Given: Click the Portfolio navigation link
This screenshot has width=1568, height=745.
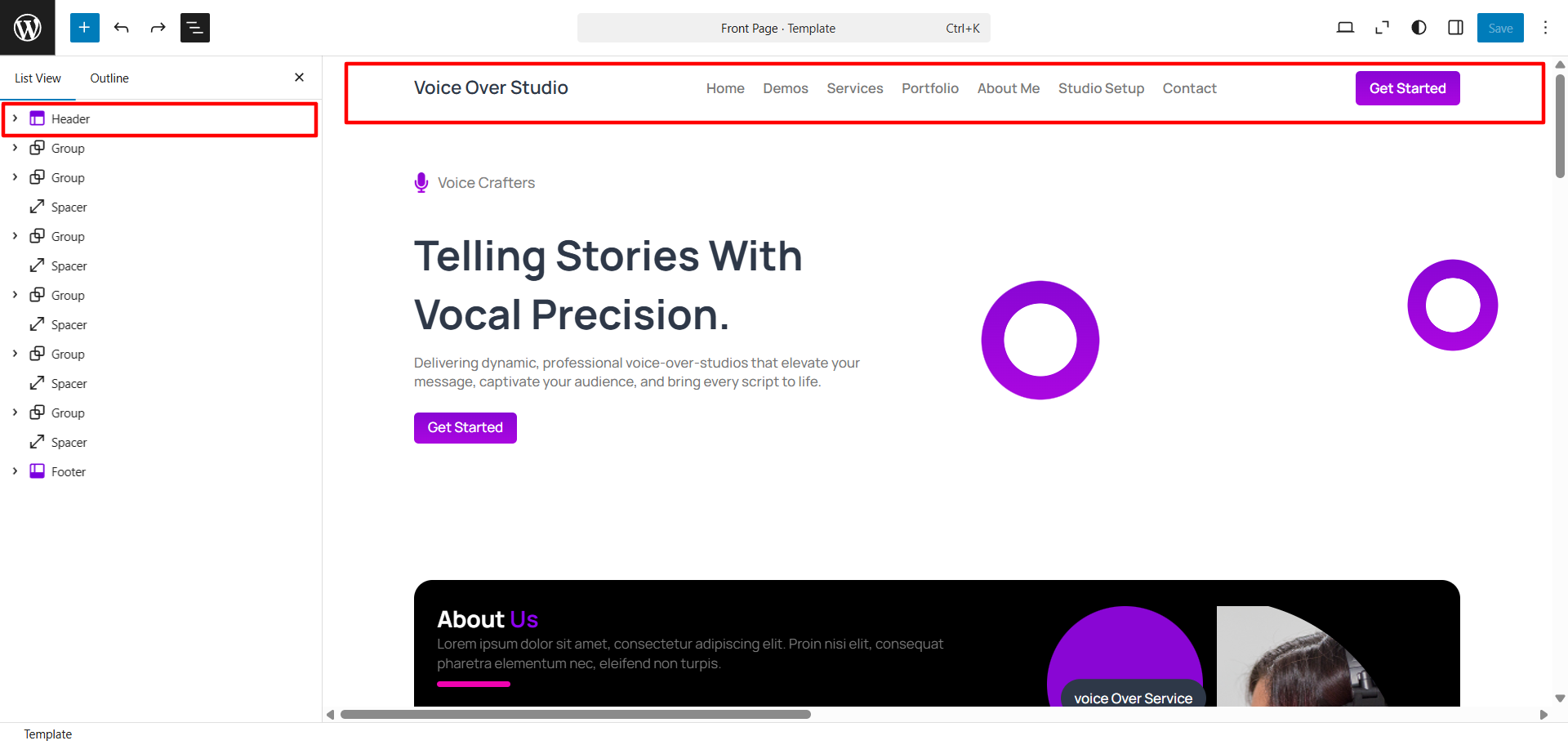Looking at the screenshot, I should tap(929, 88).
